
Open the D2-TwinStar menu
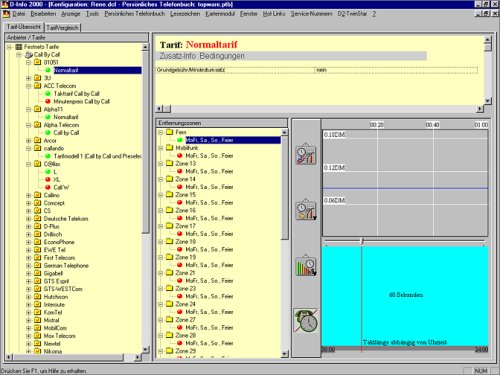[352, 14]
